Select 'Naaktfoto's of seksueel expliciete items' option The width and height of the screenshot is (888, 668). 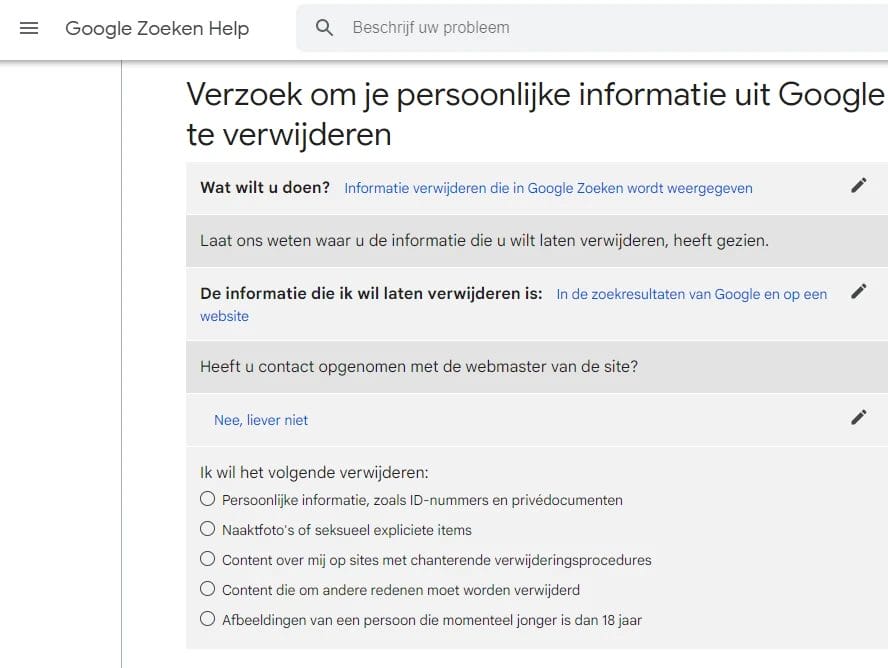(208, 529)
